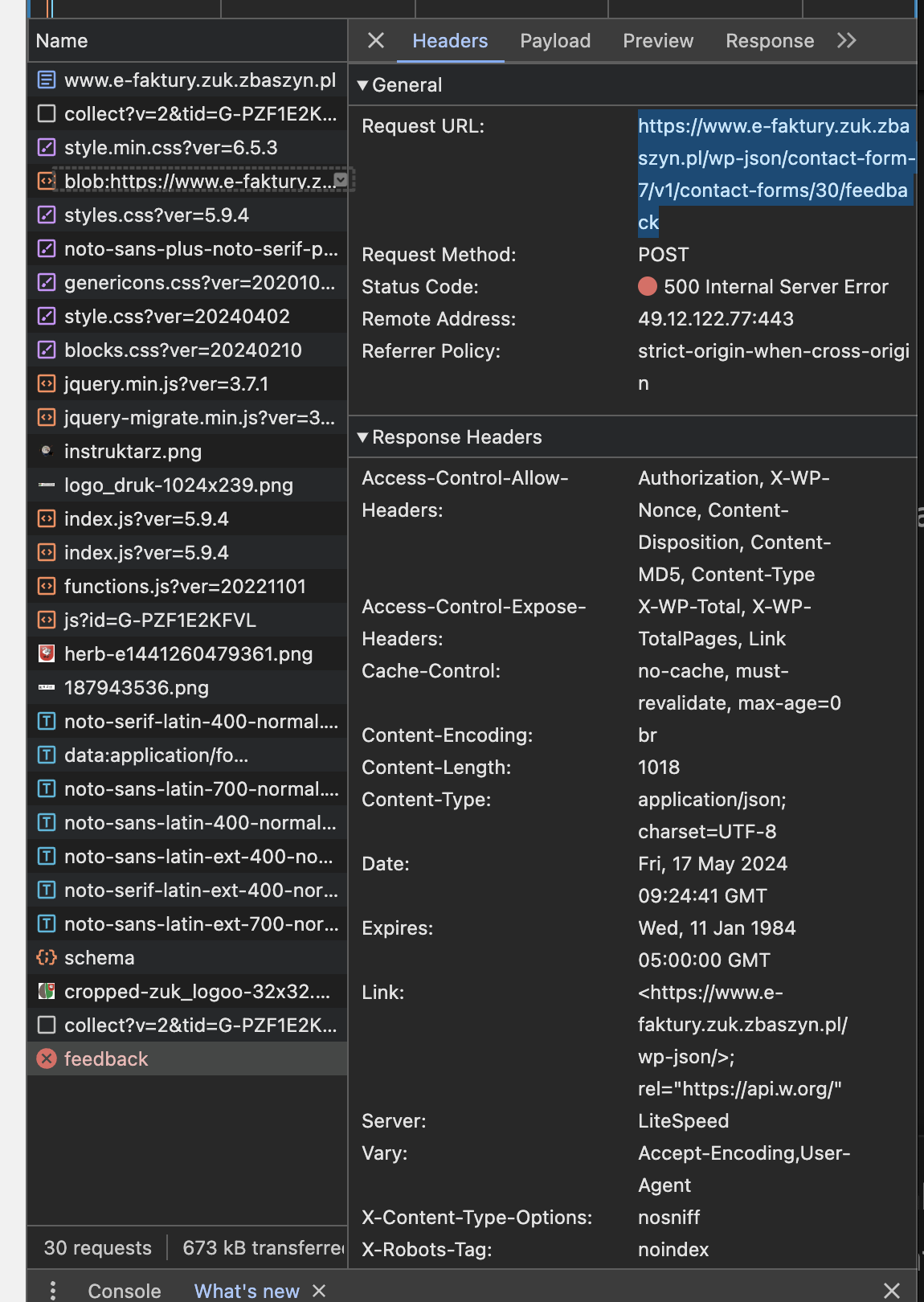Close the request details panel

tap(375, 41)
